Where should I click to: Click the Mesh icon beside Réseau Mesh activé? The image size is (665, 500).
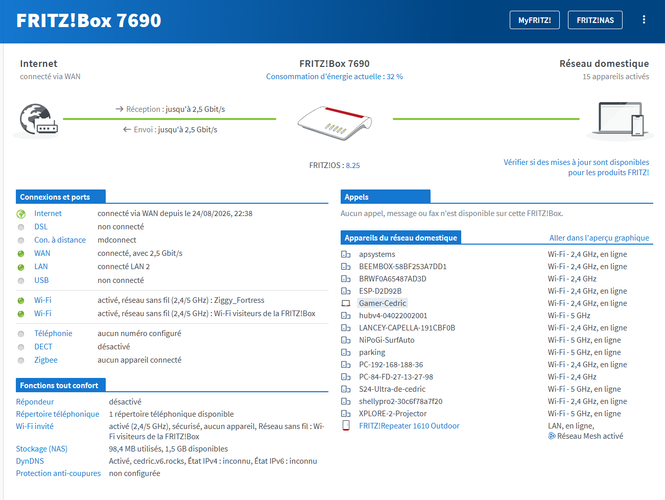tap(551, 436)
